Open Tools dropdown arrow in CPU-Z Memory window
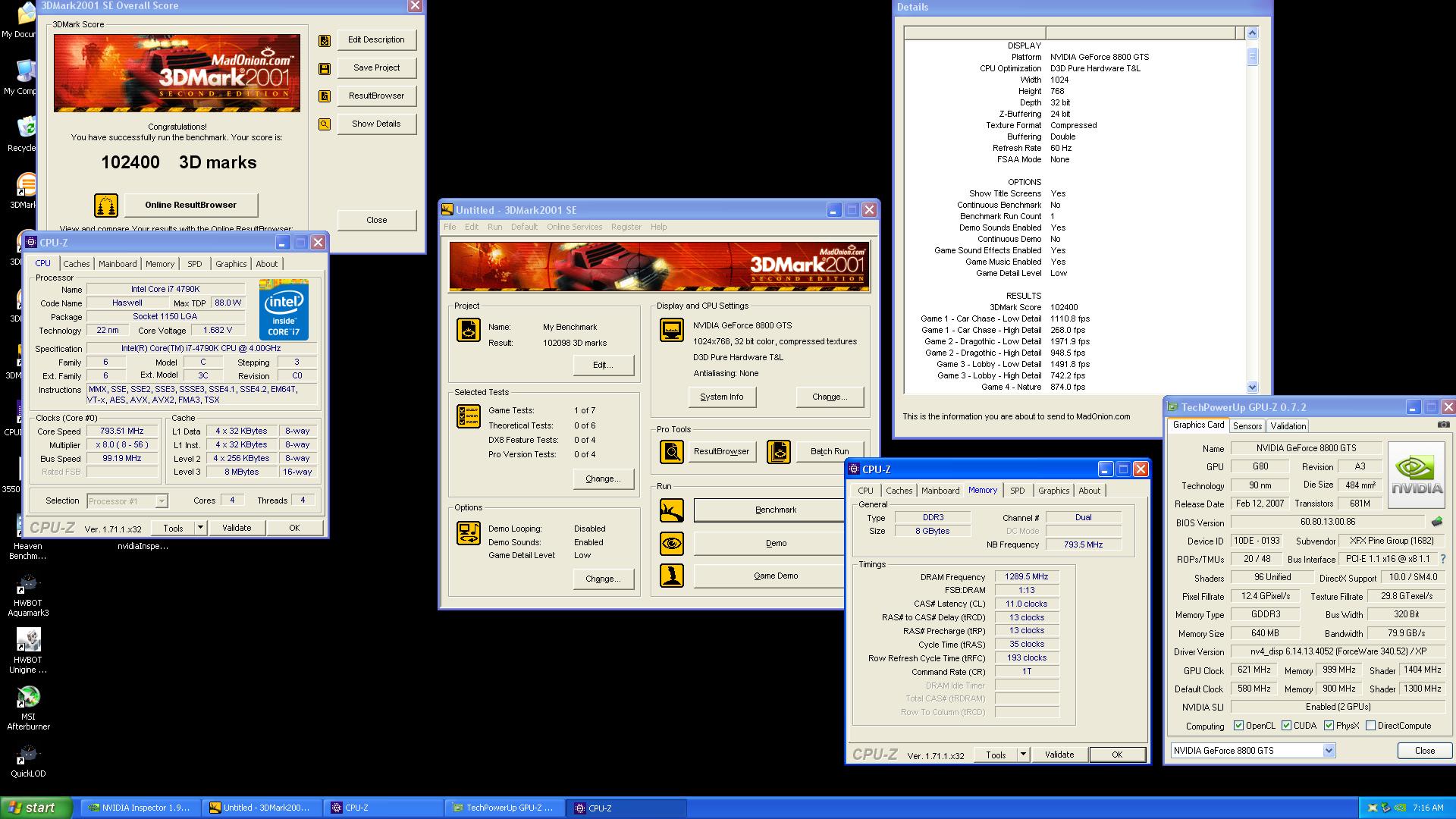Image resolution: width=1456 pixels, height=819 pixels. click(1023, 755)
